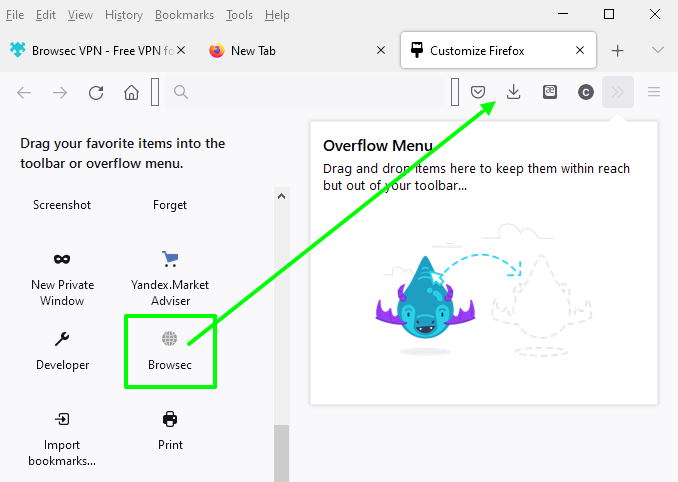Expand the overflow menu chevron button

618,92
